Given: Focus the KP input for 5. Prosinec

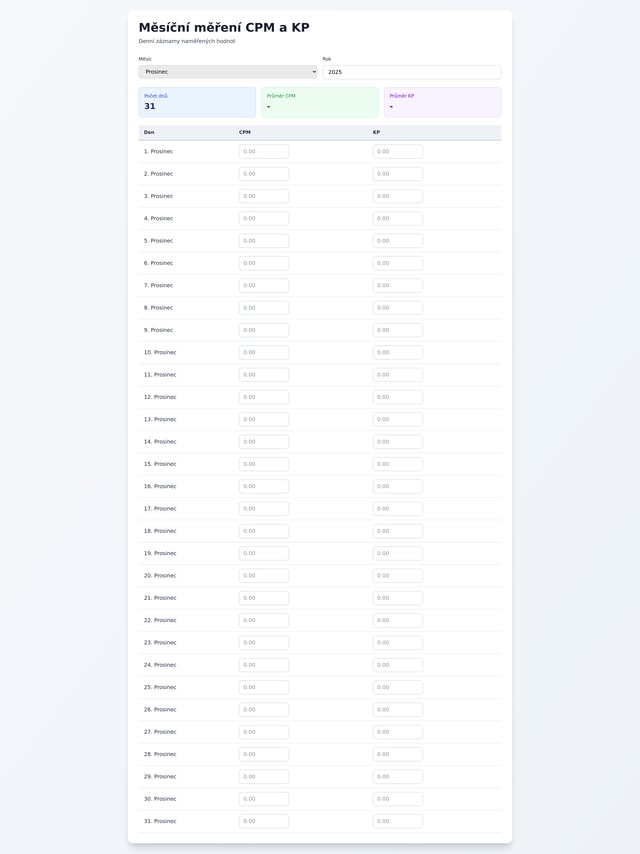Looking at the screenshot, I should click(398, 241).
